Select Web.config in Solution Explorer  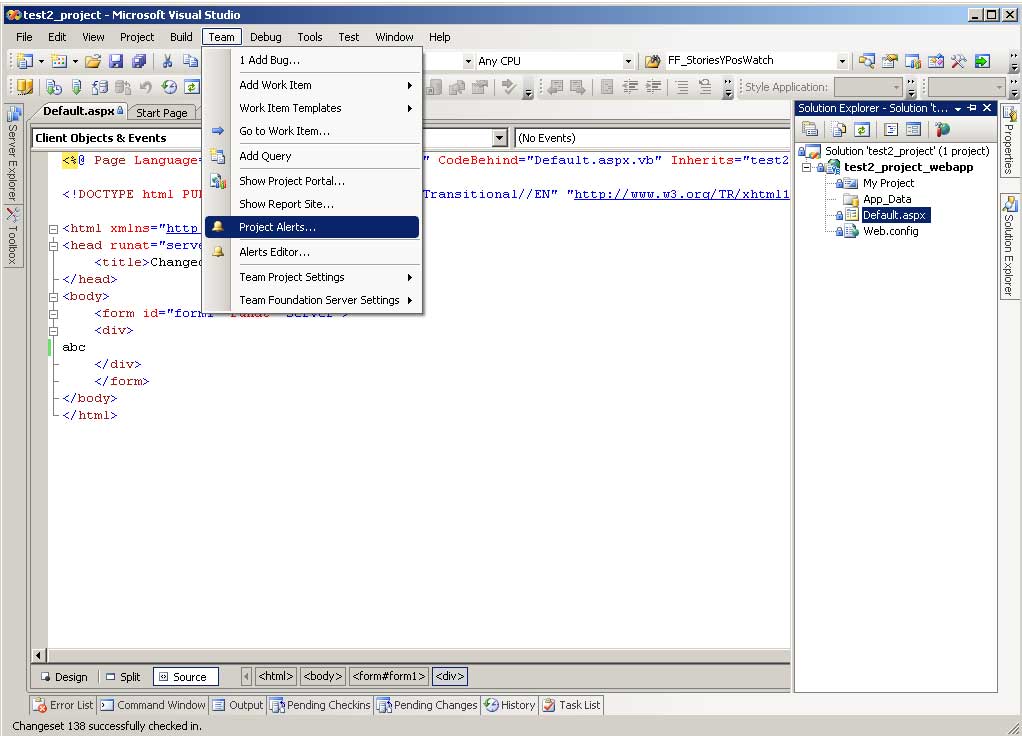pos(890,231)
